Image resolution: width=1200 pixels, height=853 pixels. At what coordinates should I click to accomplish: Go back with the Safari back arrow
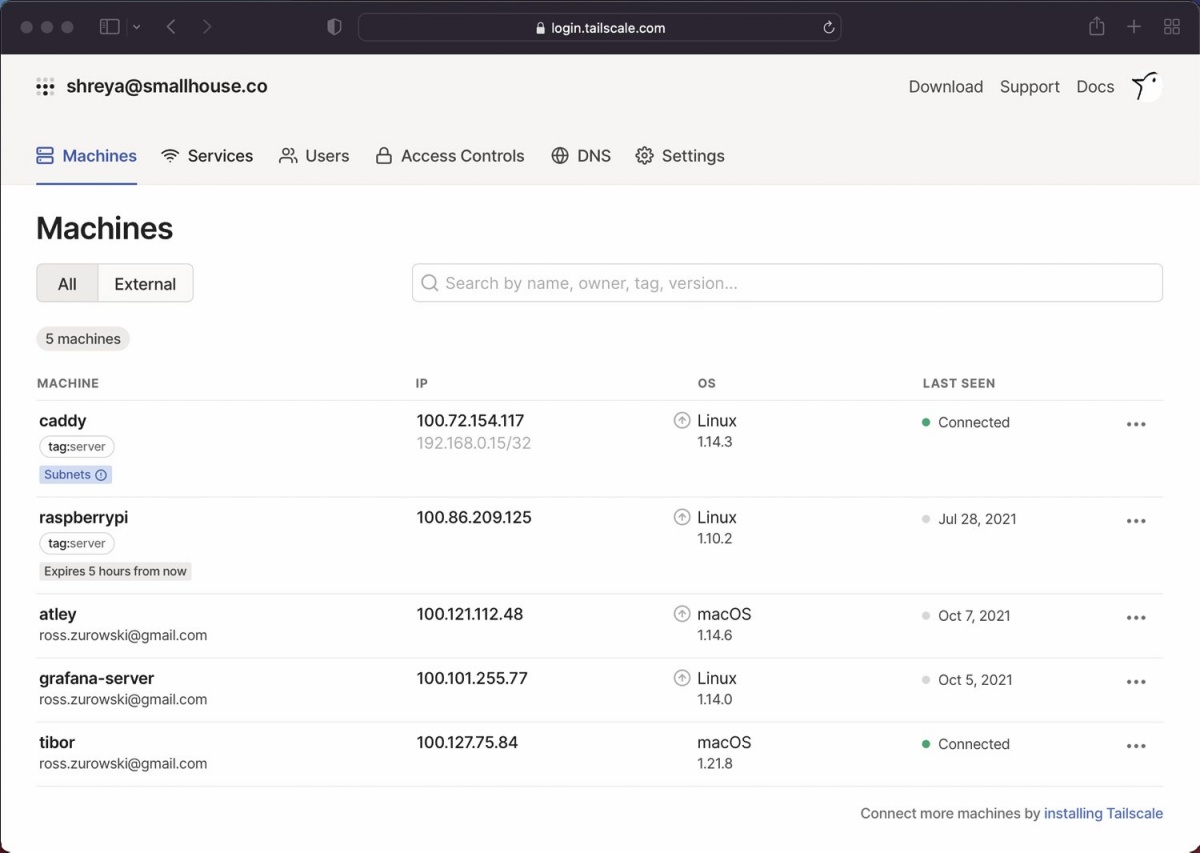pos(171,27)
